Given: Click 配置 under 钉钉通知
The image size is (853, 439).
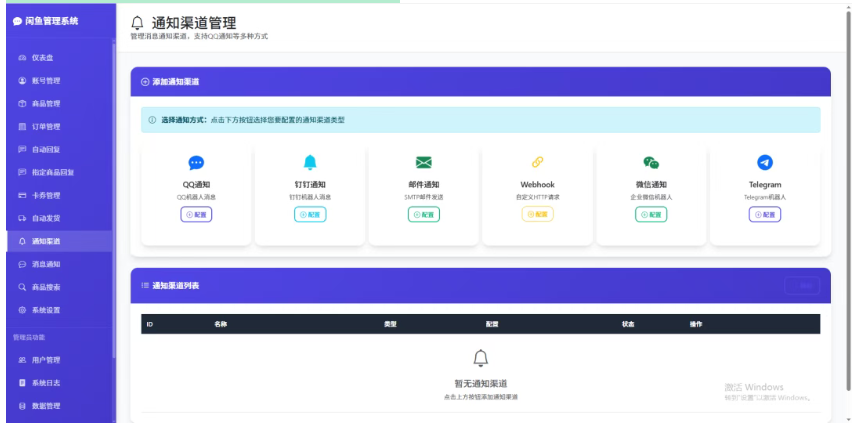Looking at the screenshot, I should point(310,214).
